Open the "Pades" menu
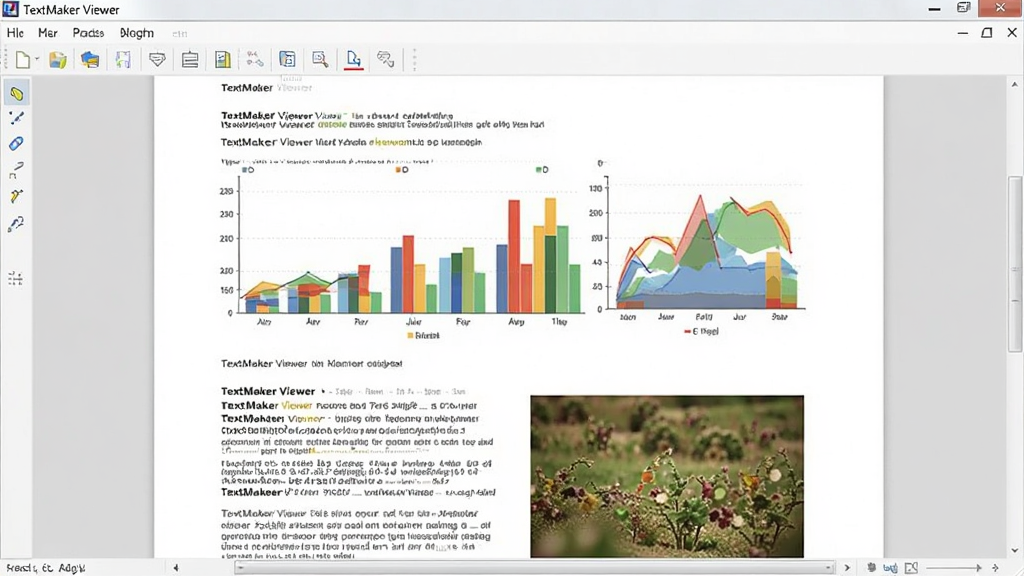The height and width of the screenshot is (576, 1024). [x=88, y=33]
